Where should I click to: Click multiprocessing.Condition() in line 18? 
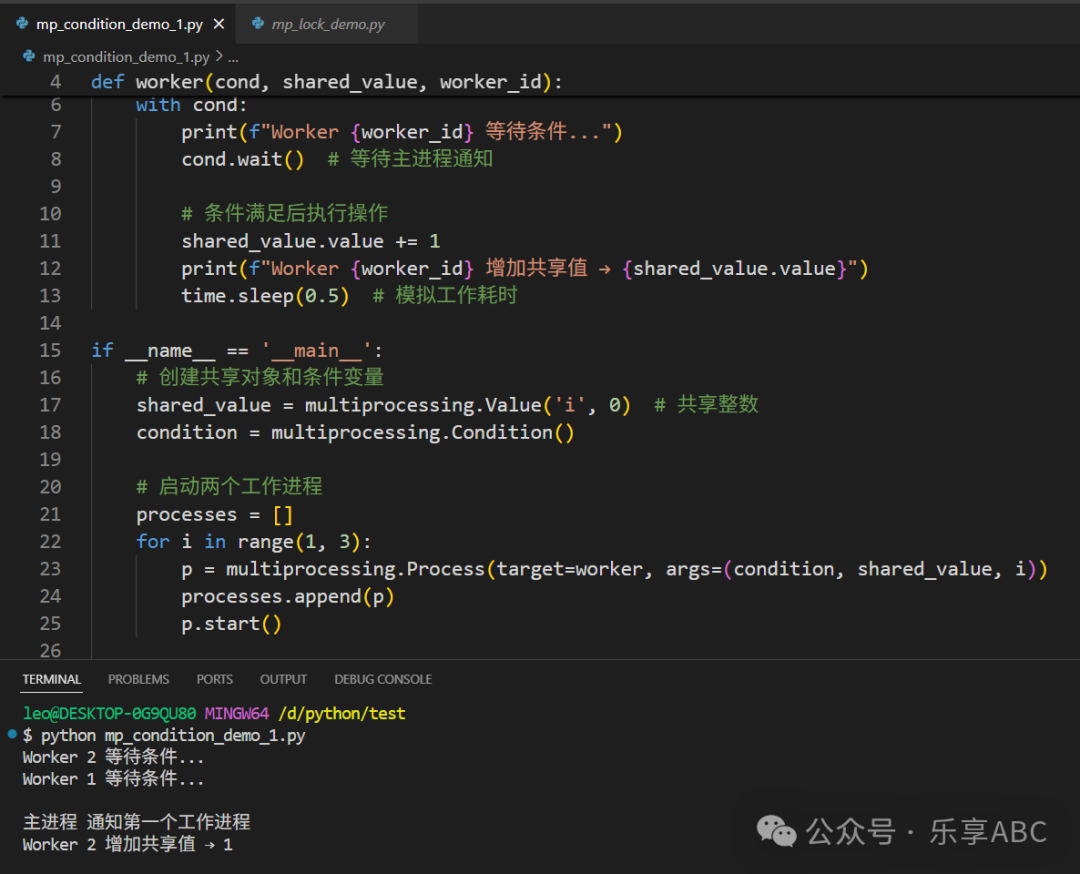[x=422, y=433]
